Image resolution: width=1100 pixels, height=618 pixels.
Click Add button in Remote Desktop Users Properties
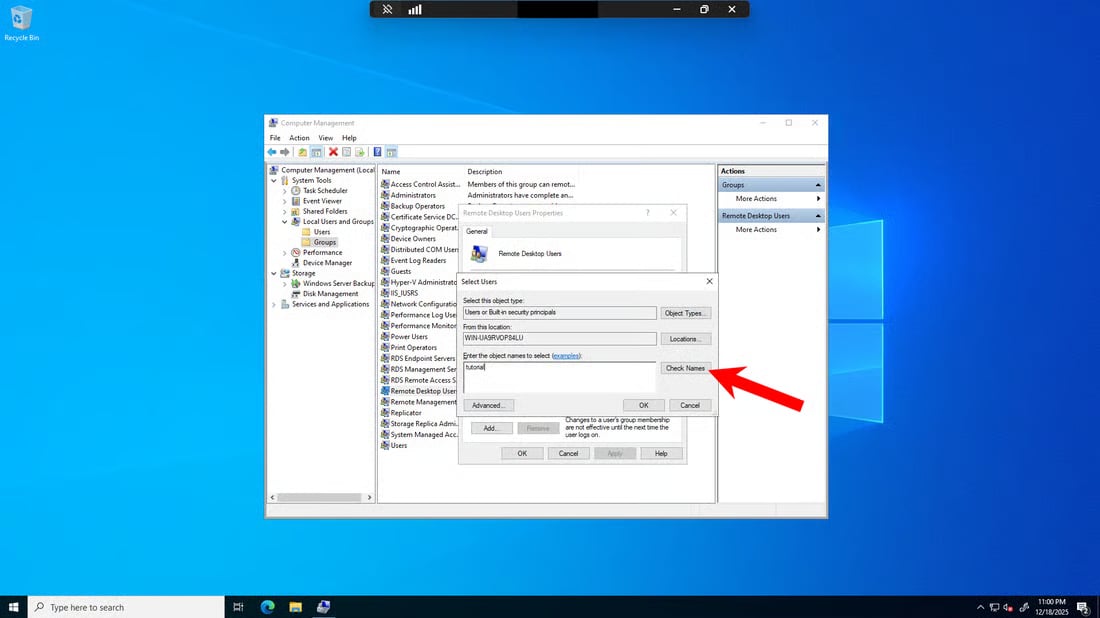tap(490, 429)
